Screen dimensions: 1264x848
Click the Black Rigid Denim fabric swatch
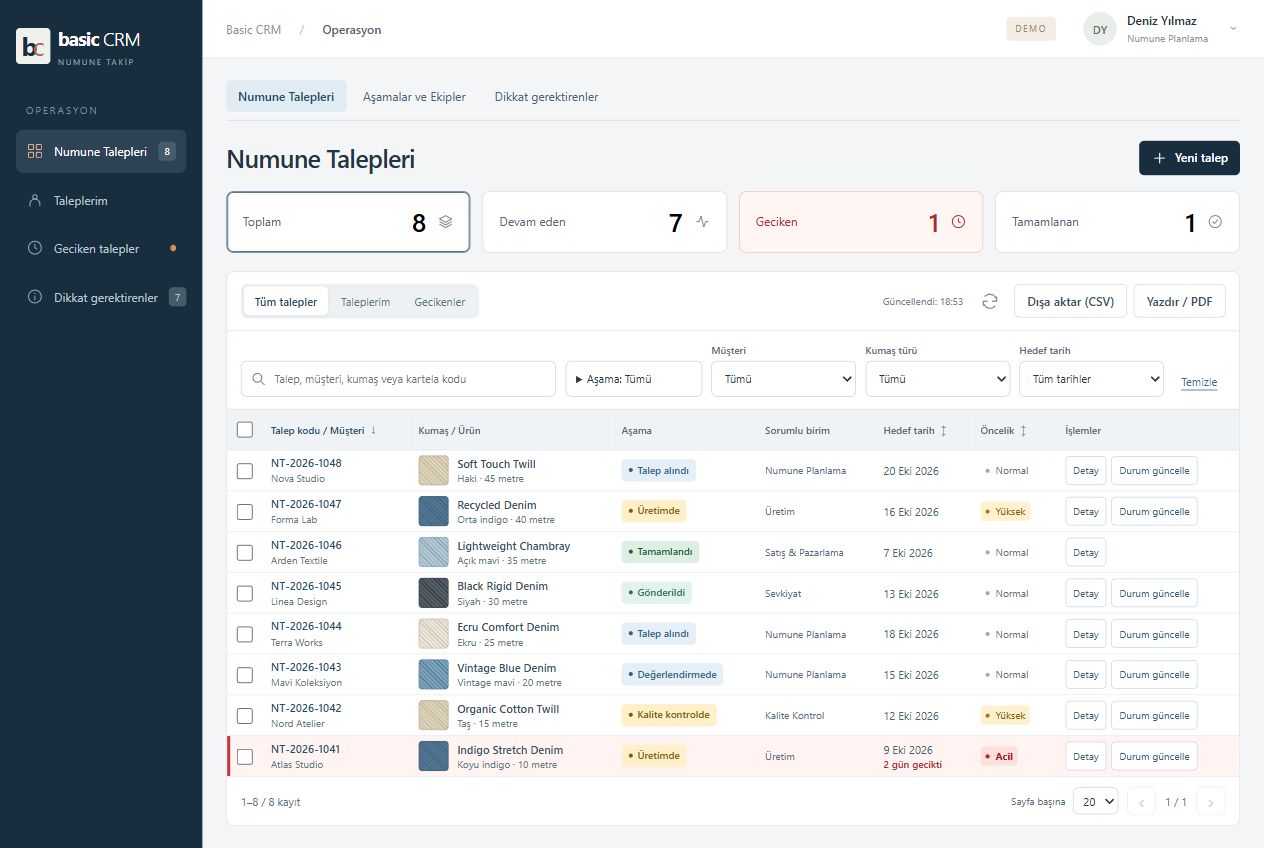click(433, 593)
